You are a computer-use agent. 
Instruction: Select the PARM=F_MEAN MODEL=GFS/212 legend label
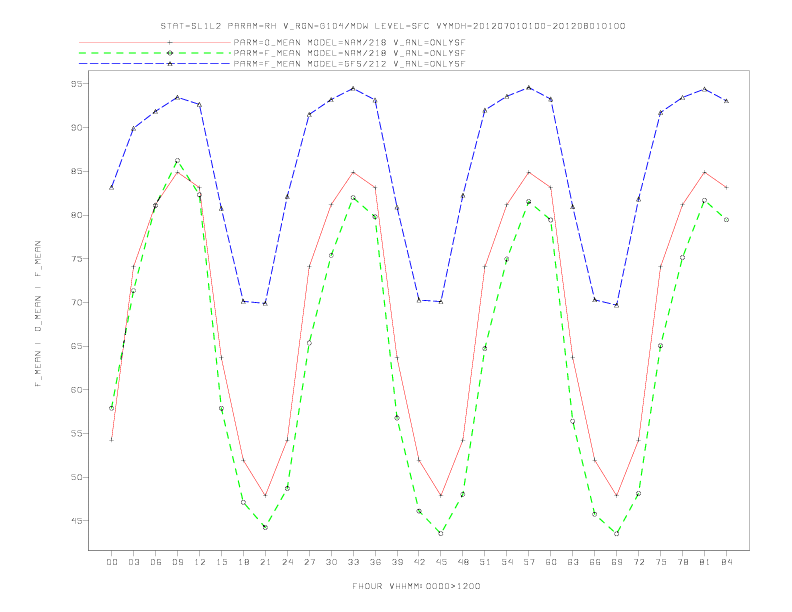349,64
